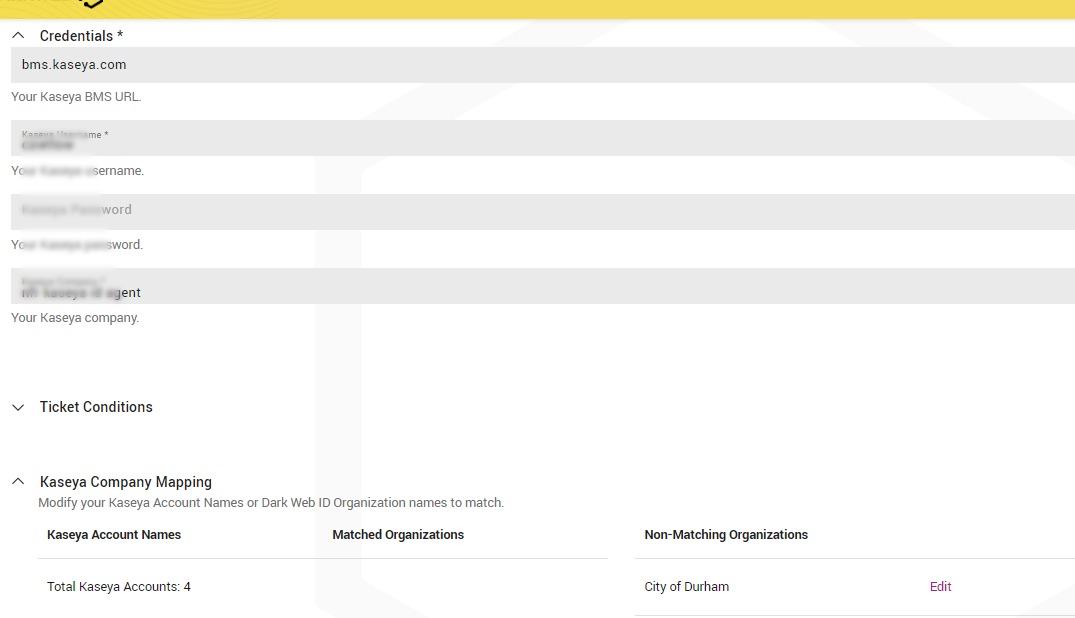Select the Kaseya Username field
The height and width of the screenshot is (618, 1075).
[x=300, y=138]
